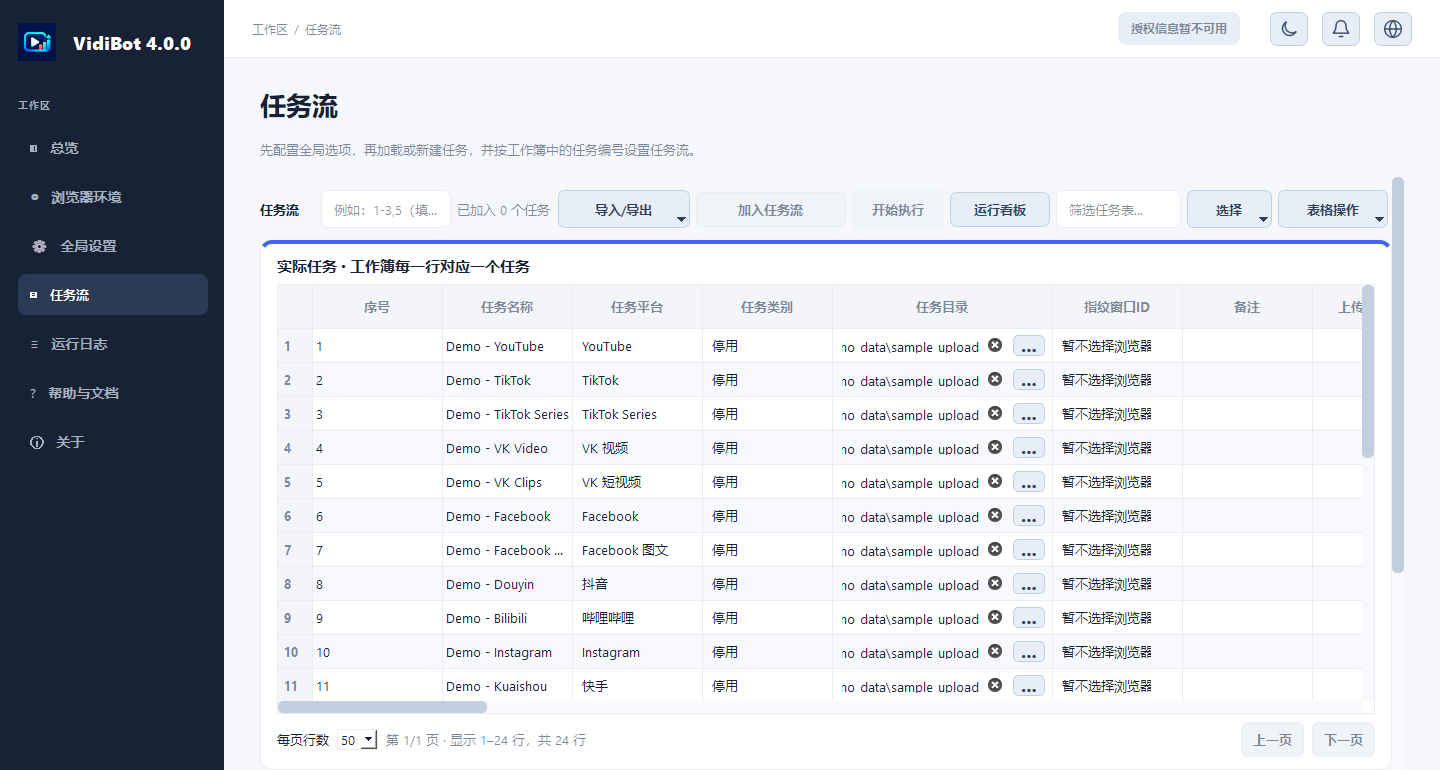Image resolution: width=1440 pixels, height=770 pixels.
Task: Focus the task number input field 例如：1-3,5
Action: click(x=385, y=210)
